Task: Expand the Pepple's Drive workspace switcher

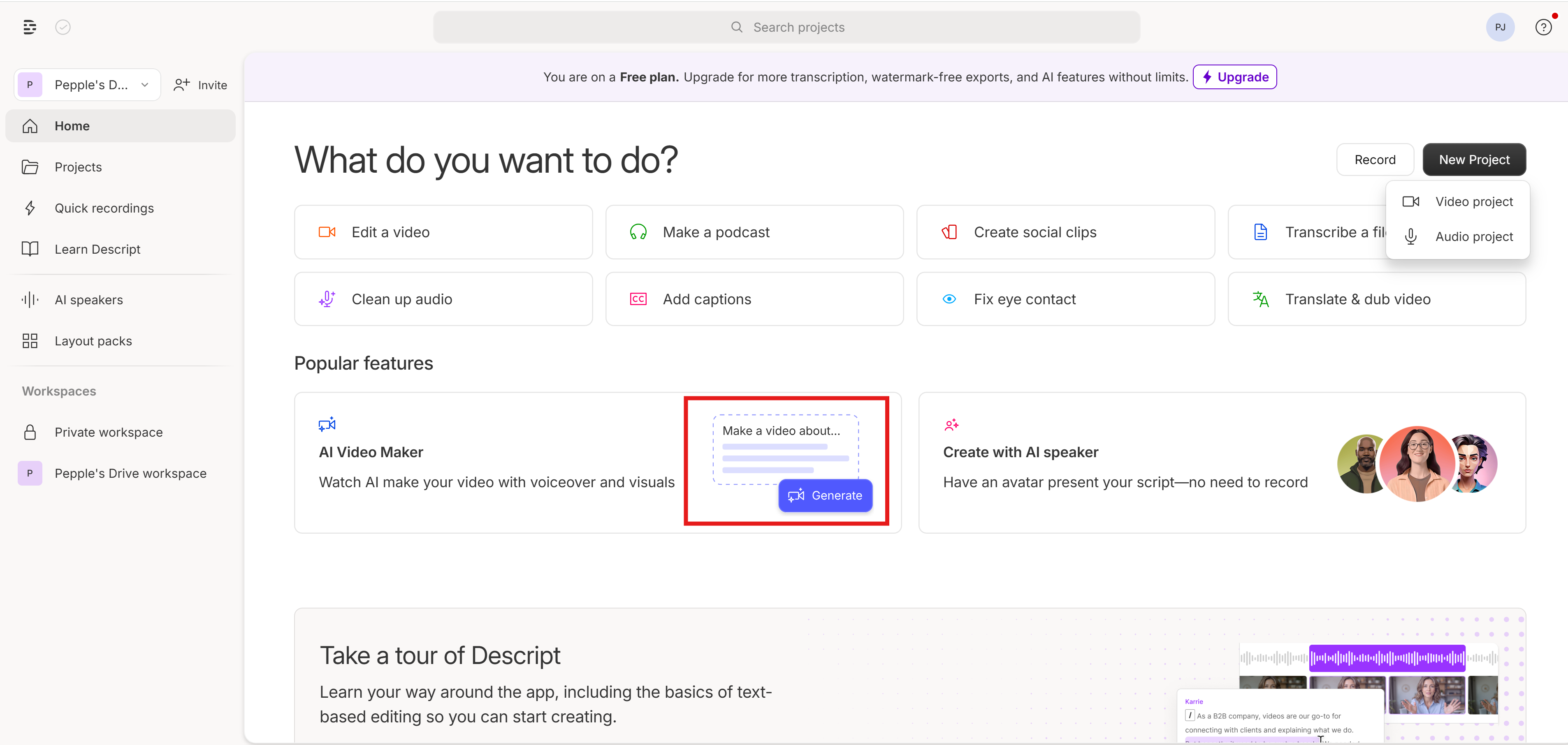Action: [87, 85]
